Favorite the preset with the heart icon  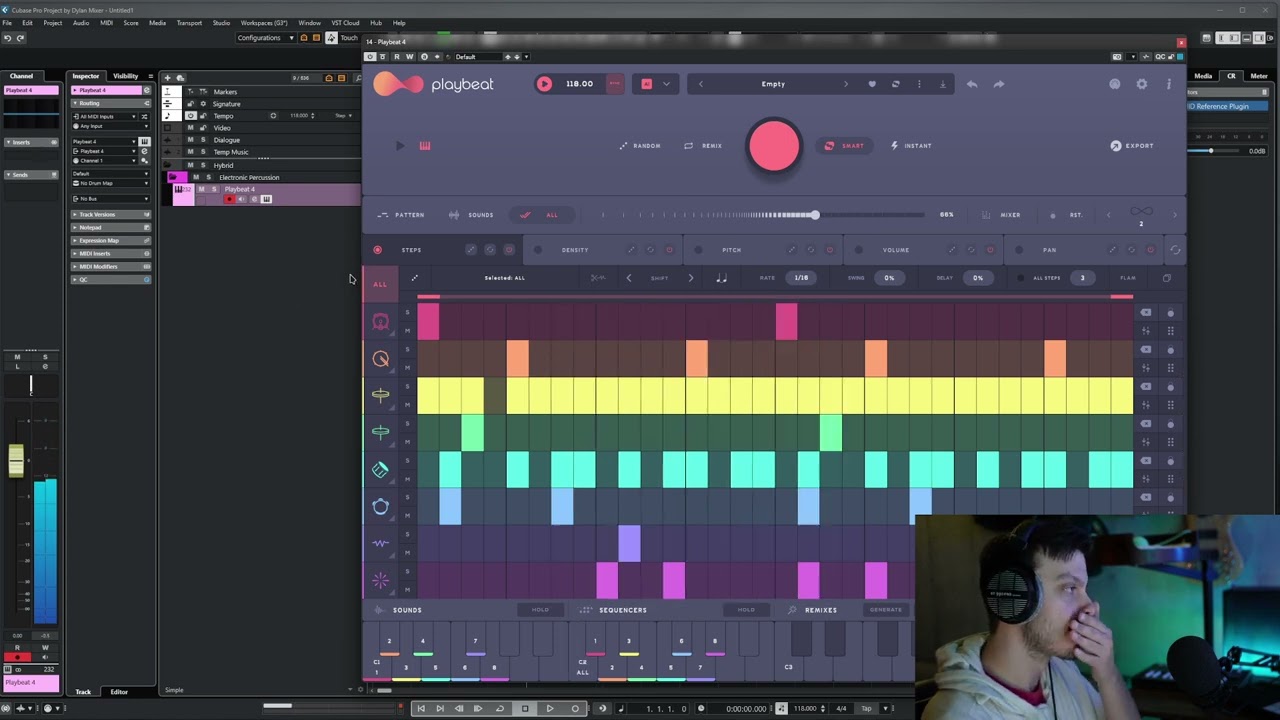coord(872,84)
